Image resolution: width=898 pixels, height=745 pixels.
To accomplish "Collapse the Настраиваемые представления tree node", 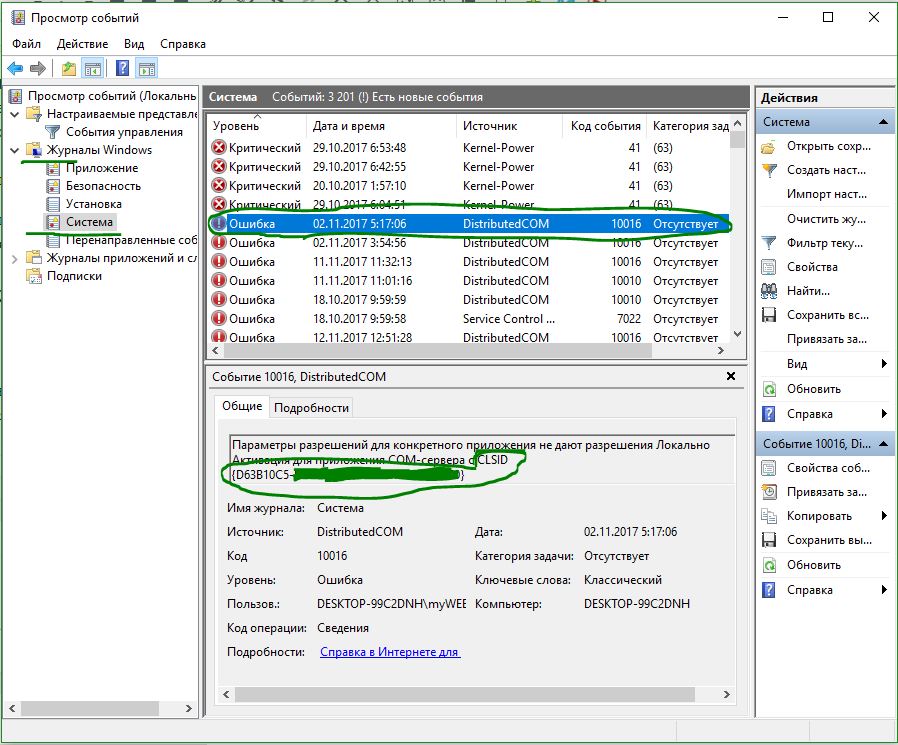I will click(x=15, y=115).
